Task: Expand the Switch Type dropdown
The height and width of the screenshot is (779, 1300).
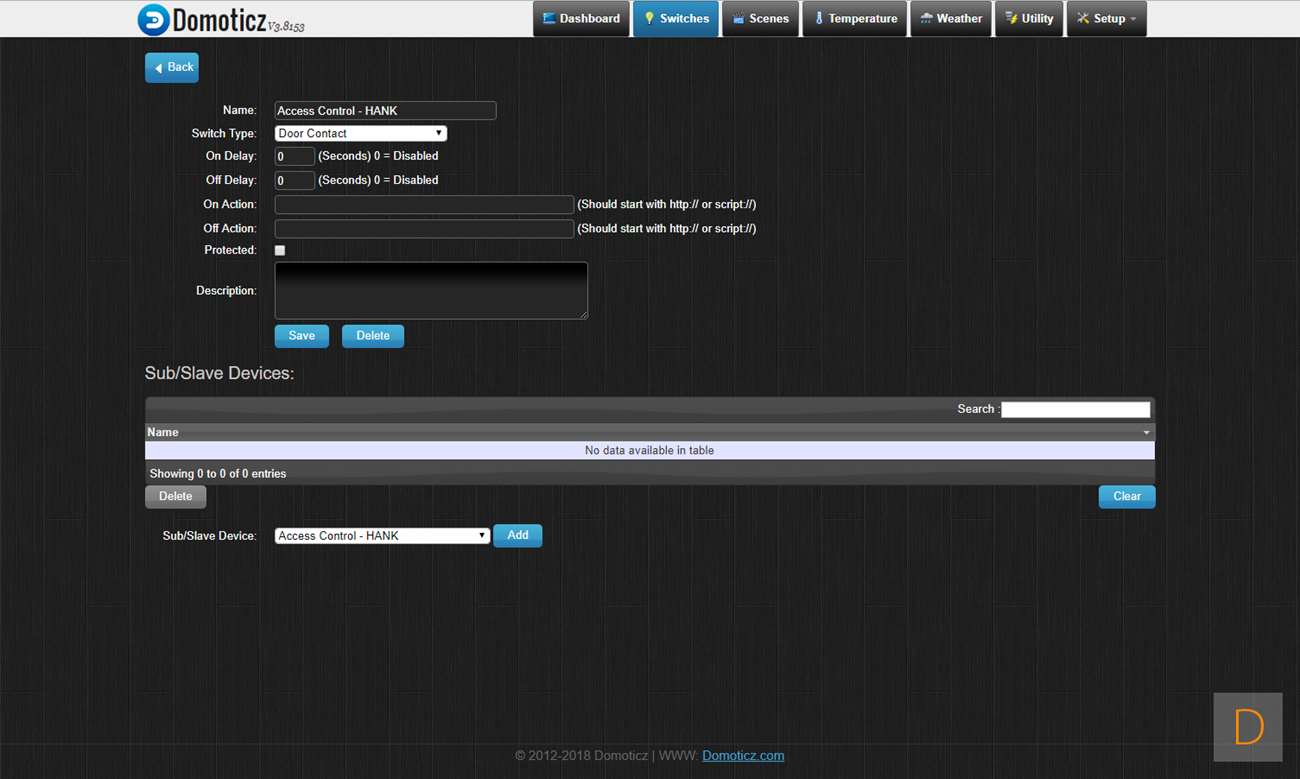Action: (x=360, y=133)
